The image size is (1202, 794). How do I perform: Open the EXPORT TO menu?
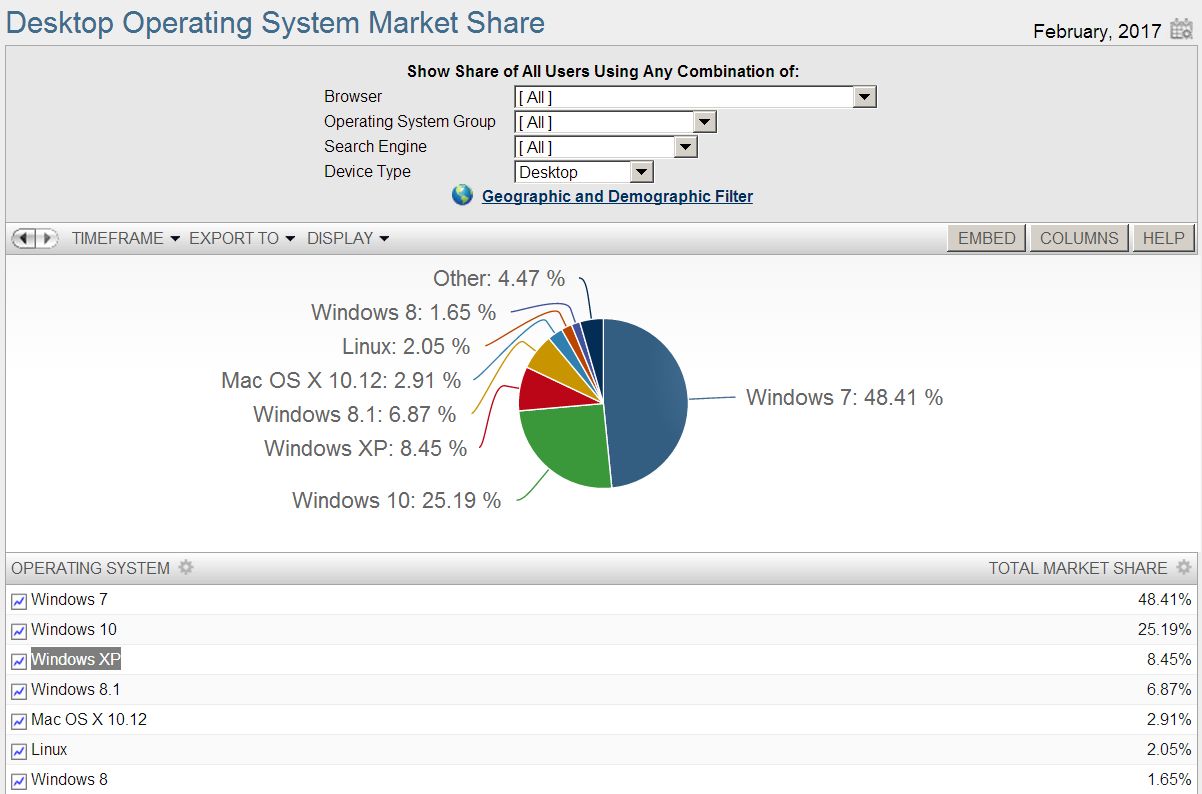pos(234,238)
